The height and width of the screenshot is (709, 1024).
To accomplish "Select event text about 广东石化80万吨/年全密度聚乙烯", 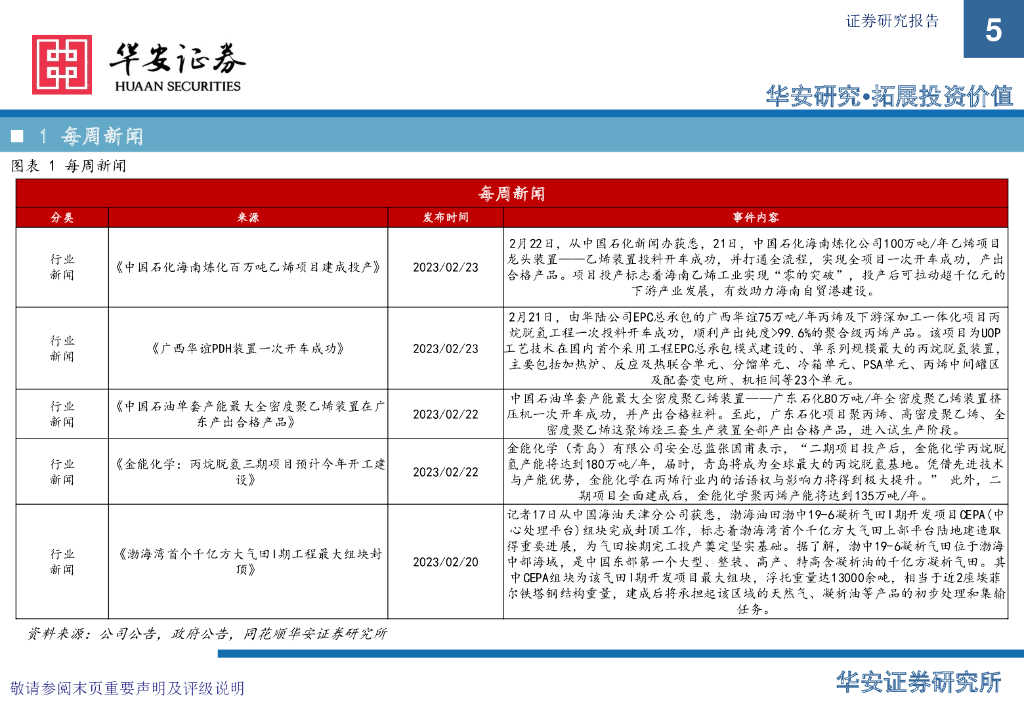I will pyautogui.click(x=756, y=414).
